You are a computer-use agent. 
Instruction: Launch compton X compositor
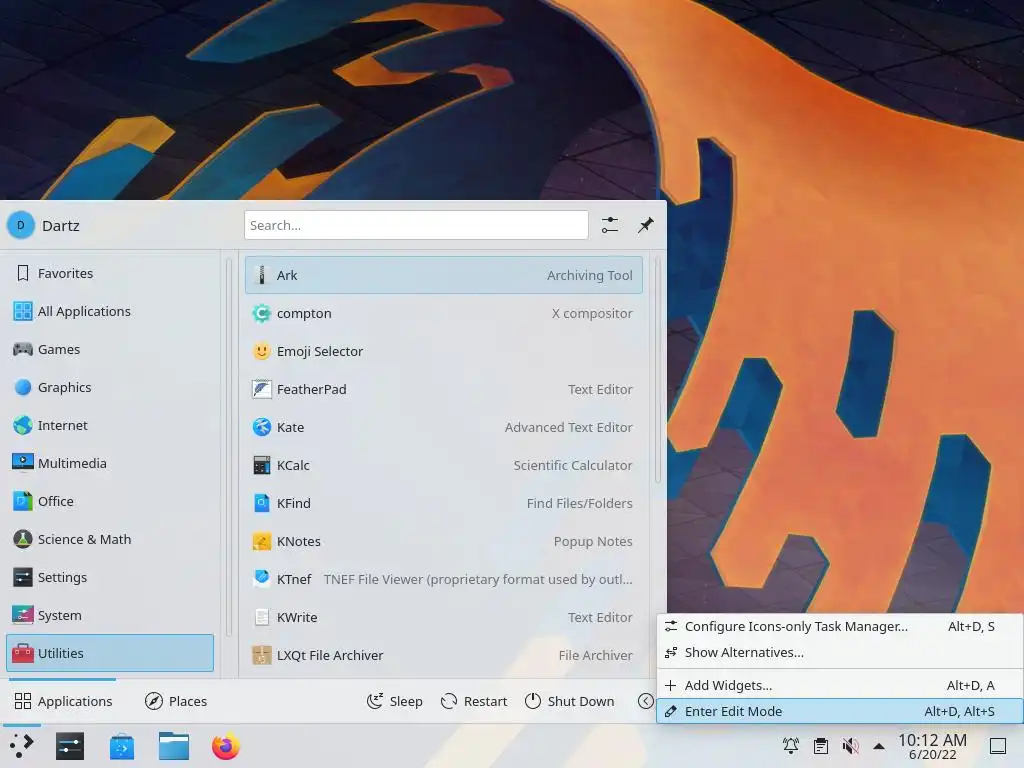coord(443,313)
